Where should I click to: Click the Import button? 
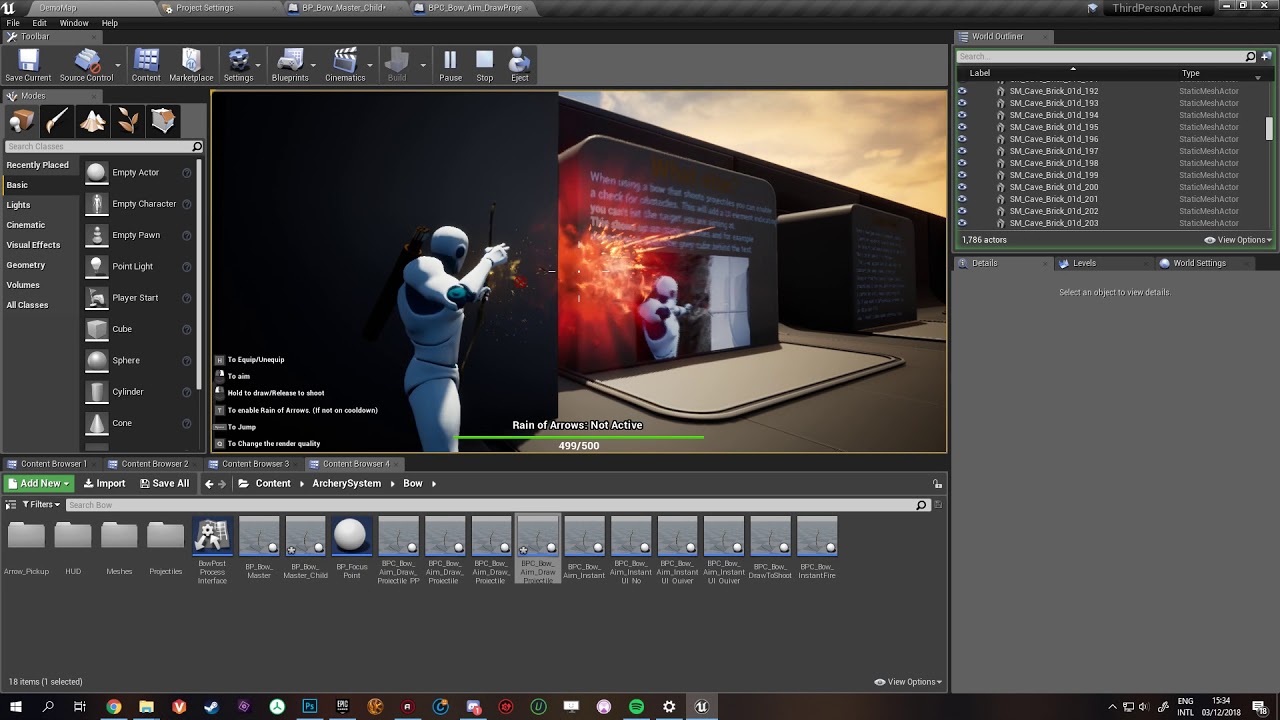pyautogui.click(x=104, y=483)
